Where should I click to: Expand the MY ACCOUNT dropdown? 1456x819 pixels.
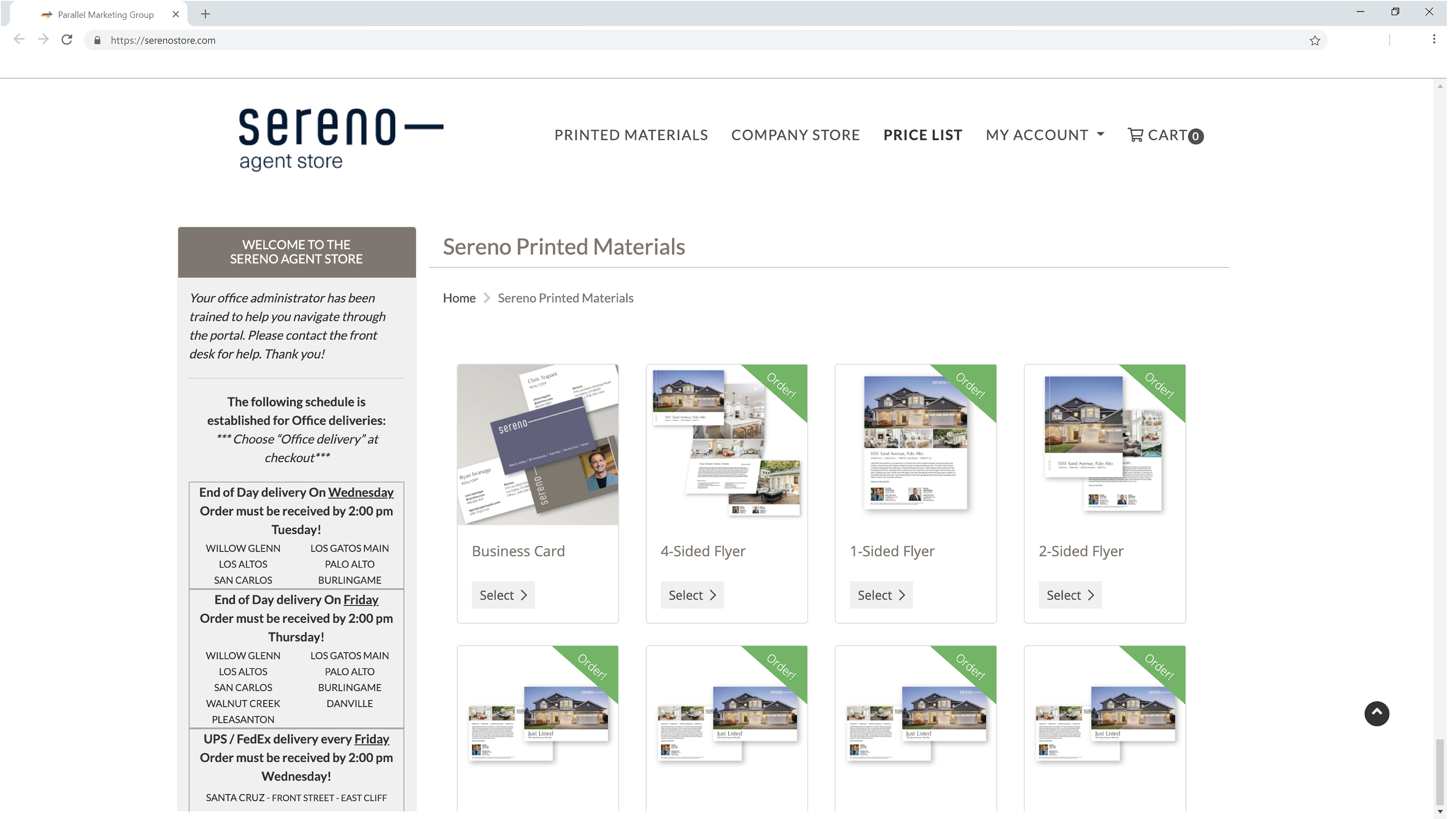[1045, 135]
